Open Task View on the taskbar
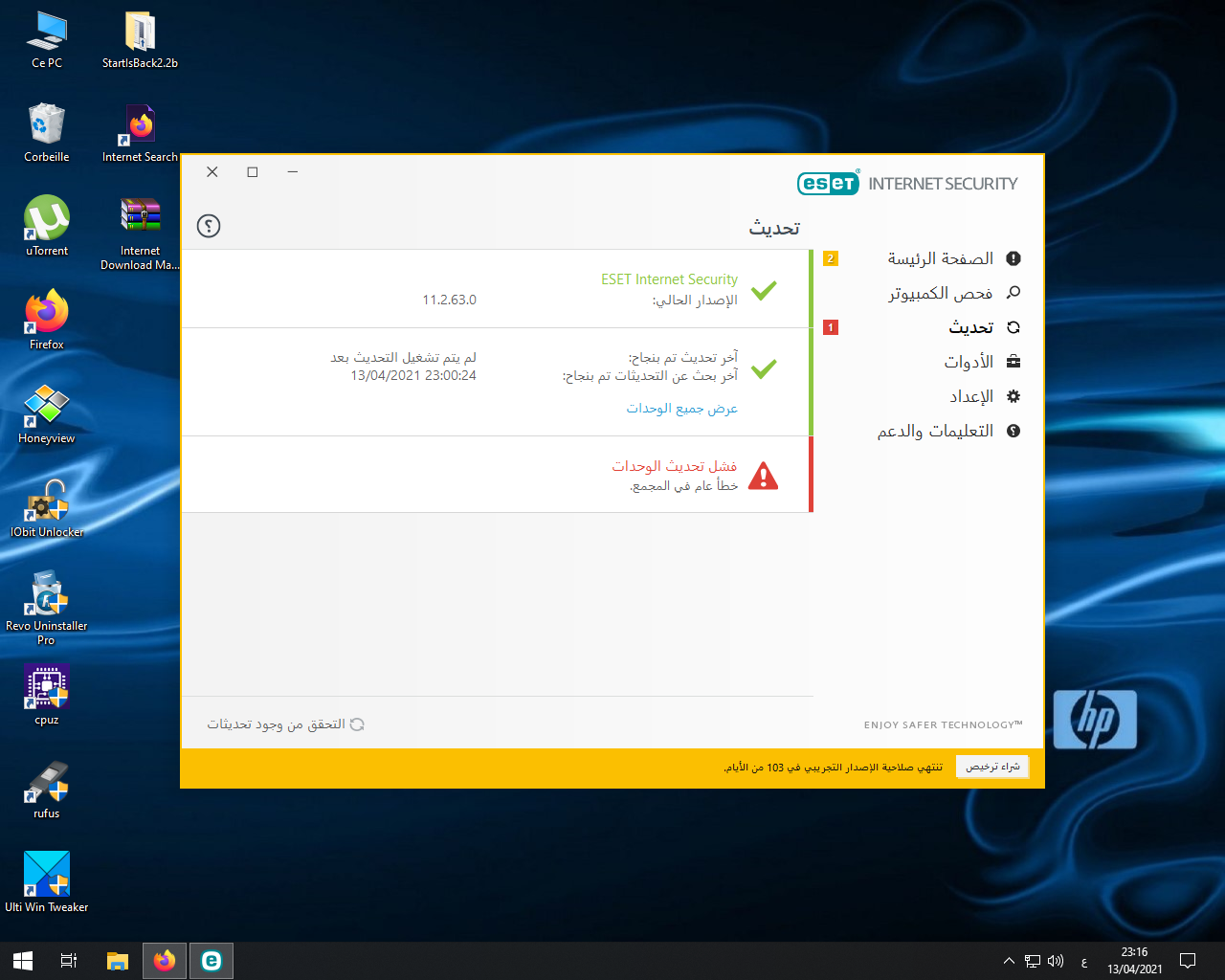 pos(69,961)
